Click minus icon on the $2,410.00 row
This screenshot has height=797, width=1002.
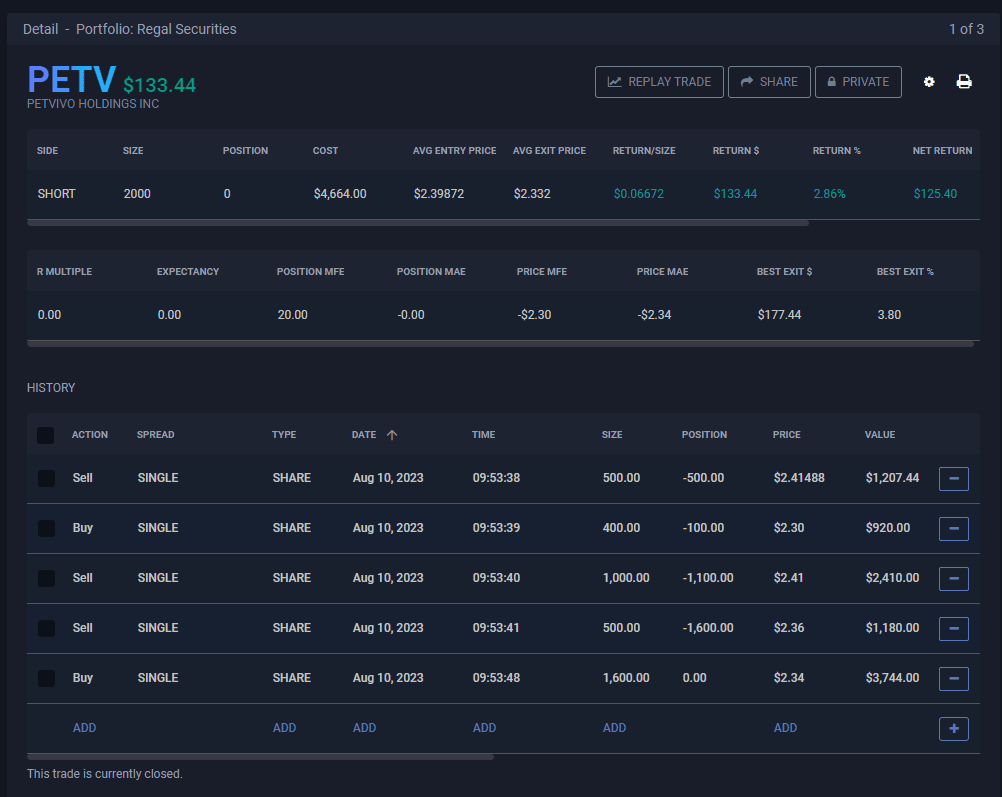click(953, 579)
